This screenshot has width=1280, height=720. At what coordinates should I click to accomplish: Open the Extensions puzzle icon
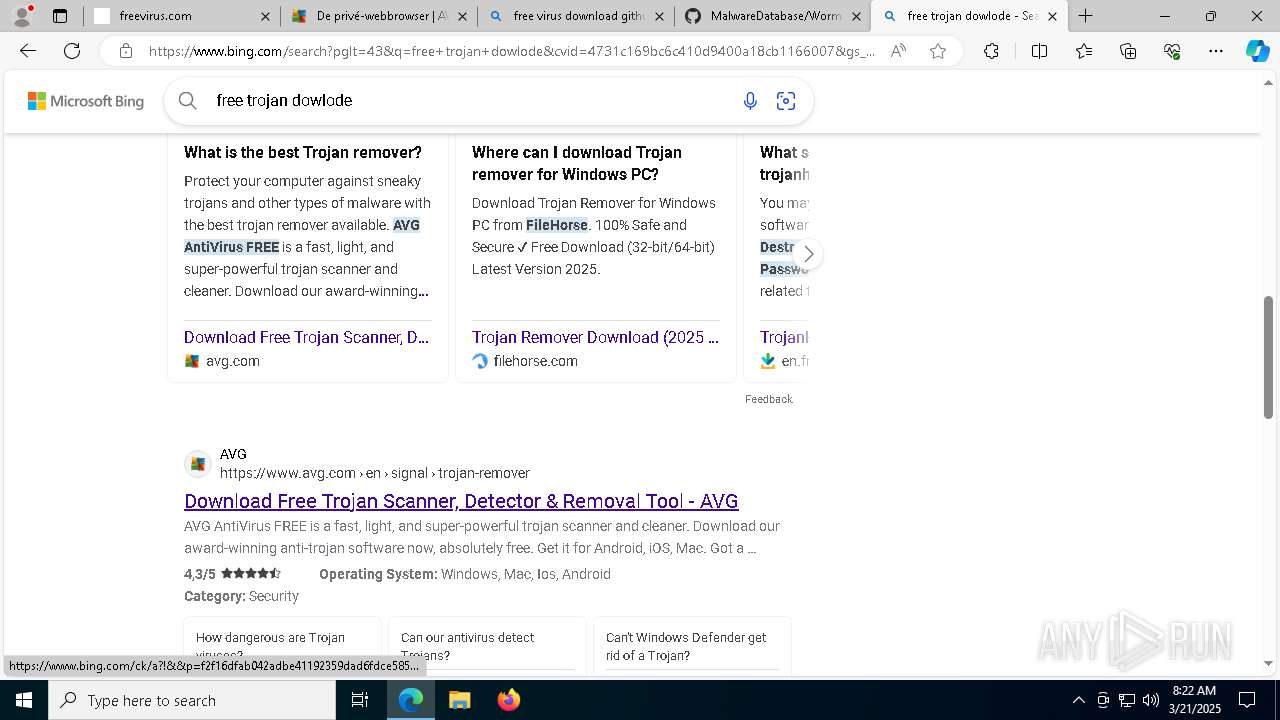click(x=991, y=51)
